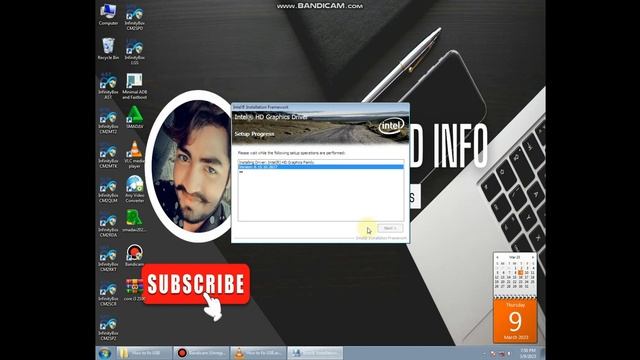This screenshot has height=360, width=640.
Task: Open the green smadav installer icon
Action: (x=134, y=221)
